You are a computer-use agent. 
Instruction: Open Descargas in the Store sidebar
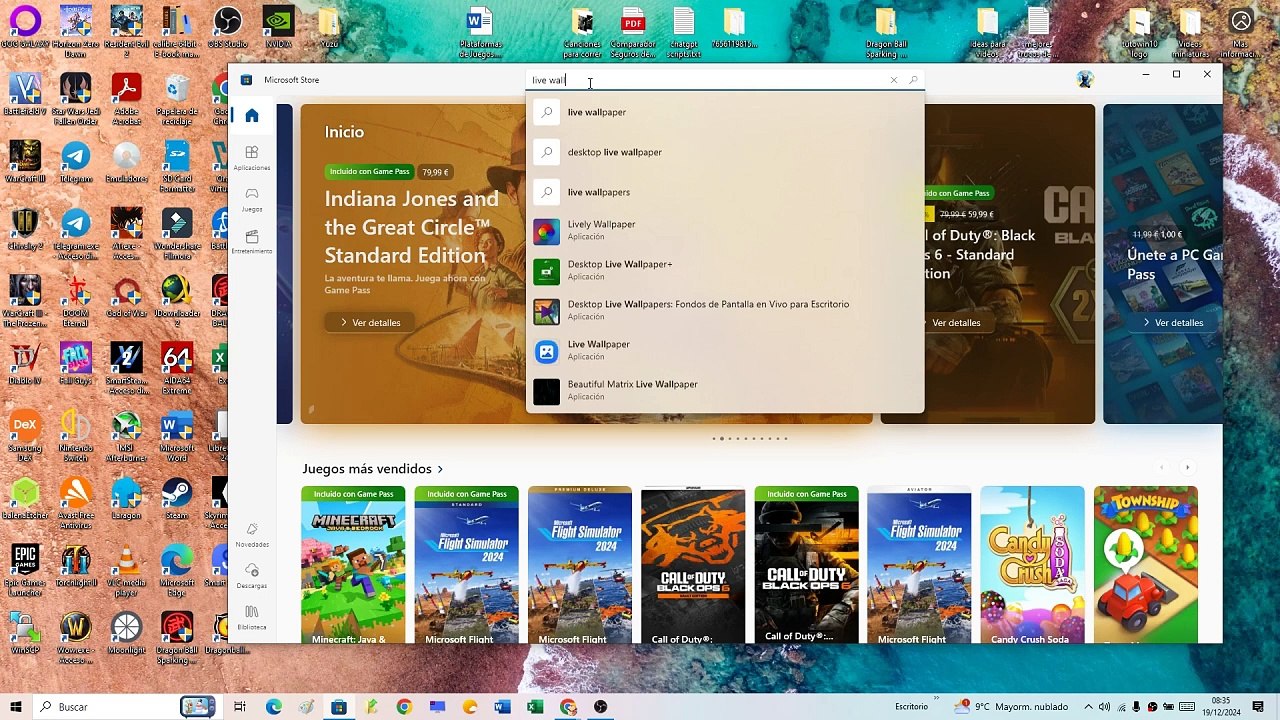coord(252,575)
